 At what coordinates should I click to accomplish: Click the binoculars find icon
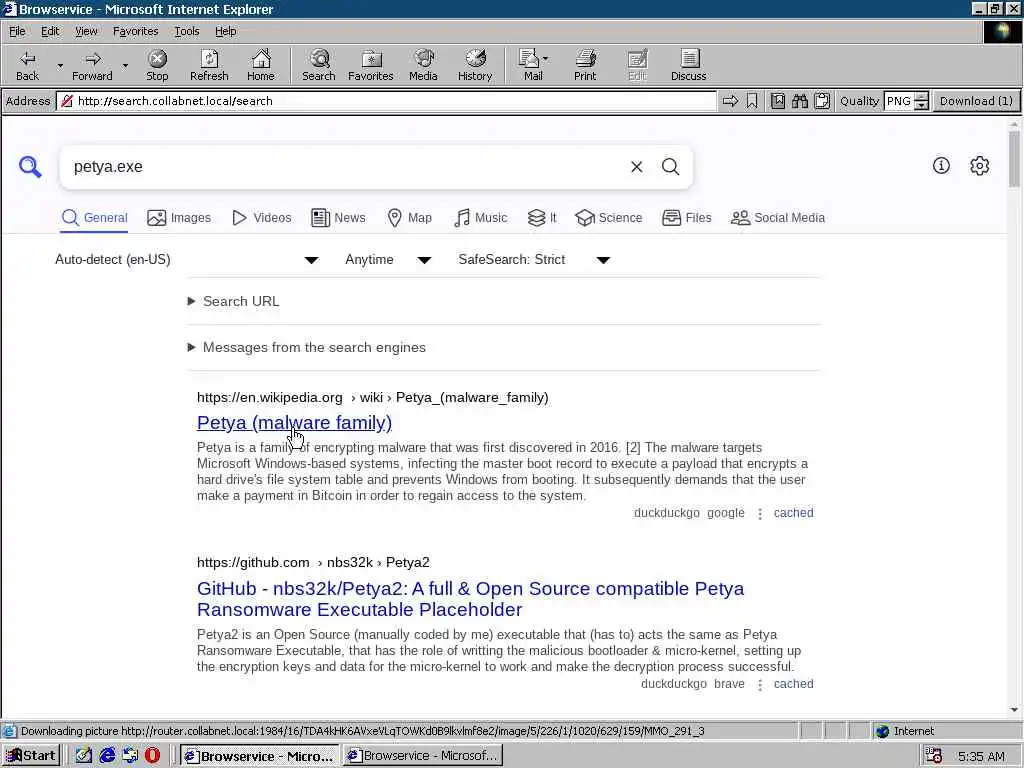click(x=800, y=101)
